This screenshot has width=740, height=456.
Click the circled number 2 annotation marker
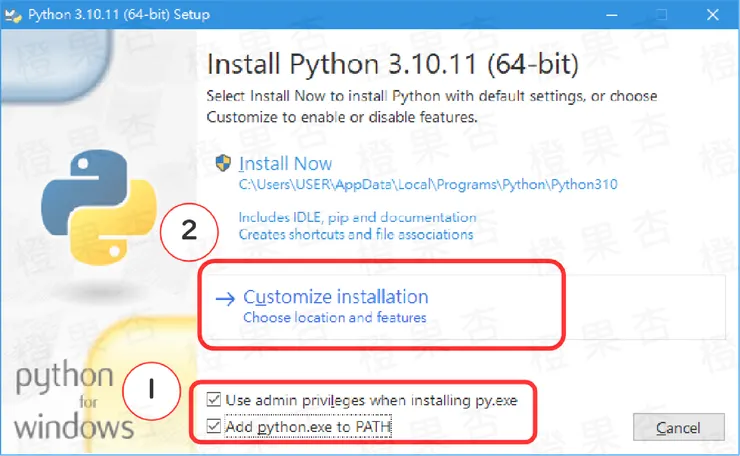pos(188,230)
